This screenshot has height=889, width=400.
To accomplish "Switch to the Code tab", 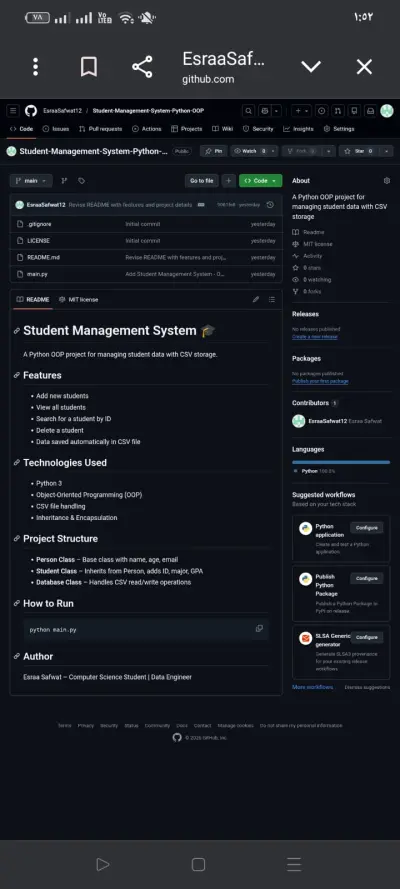I will click(x=22, y=129).
